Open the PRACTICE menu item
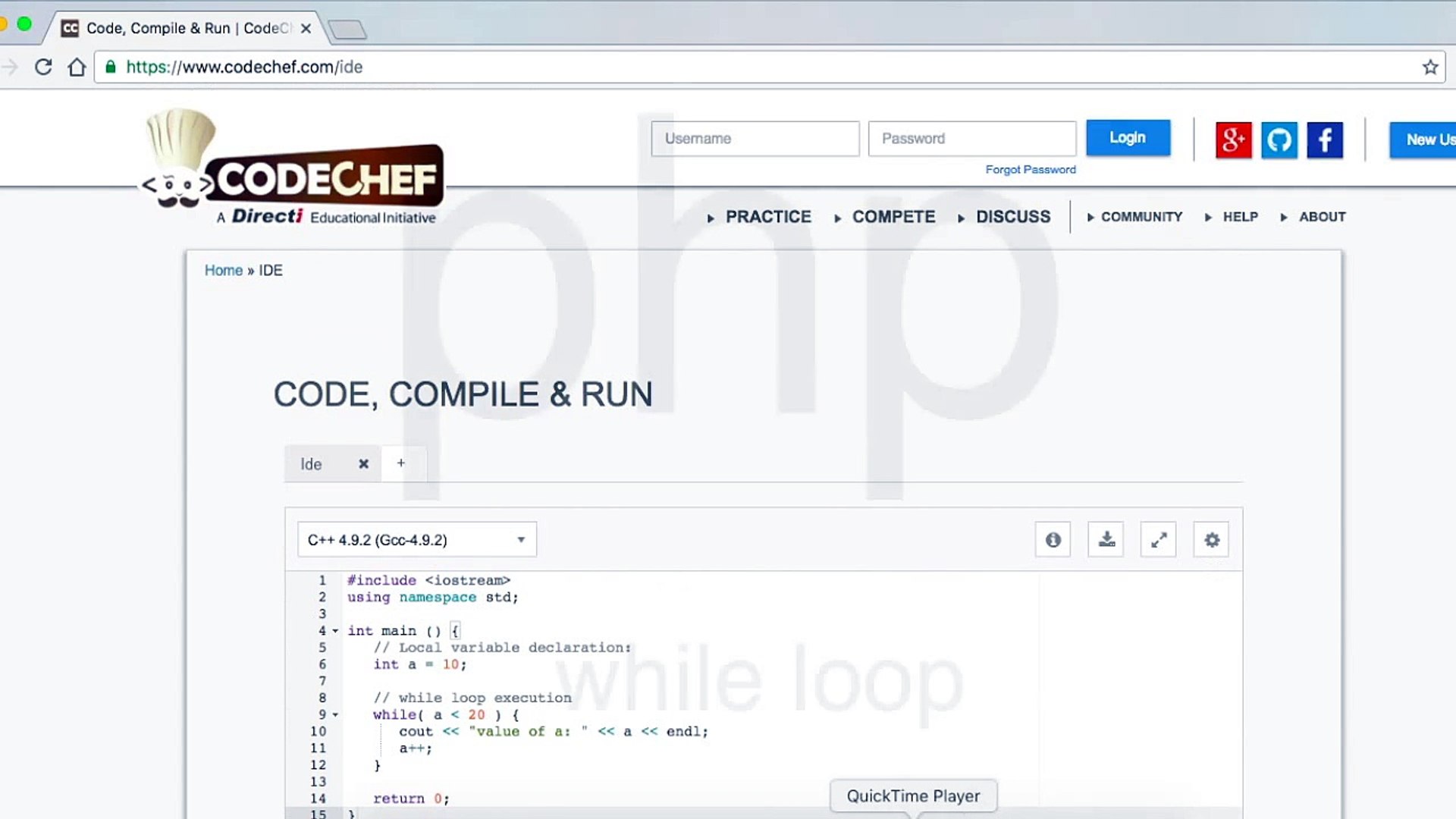The width and height of the screenshot is (1456, 819). 768,216
